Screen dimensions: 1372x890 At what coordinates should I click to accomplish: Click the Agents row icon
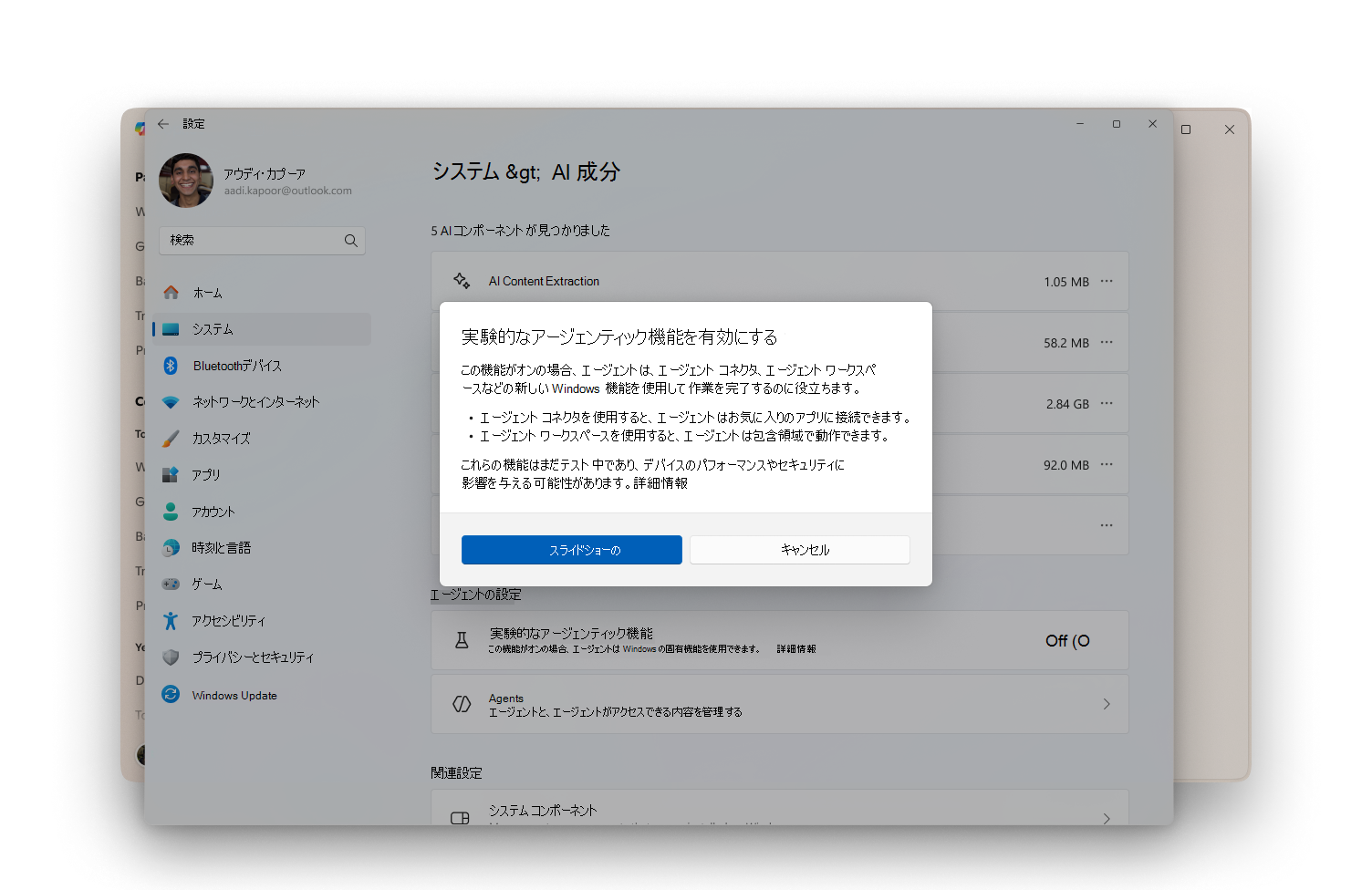(462, 704)
